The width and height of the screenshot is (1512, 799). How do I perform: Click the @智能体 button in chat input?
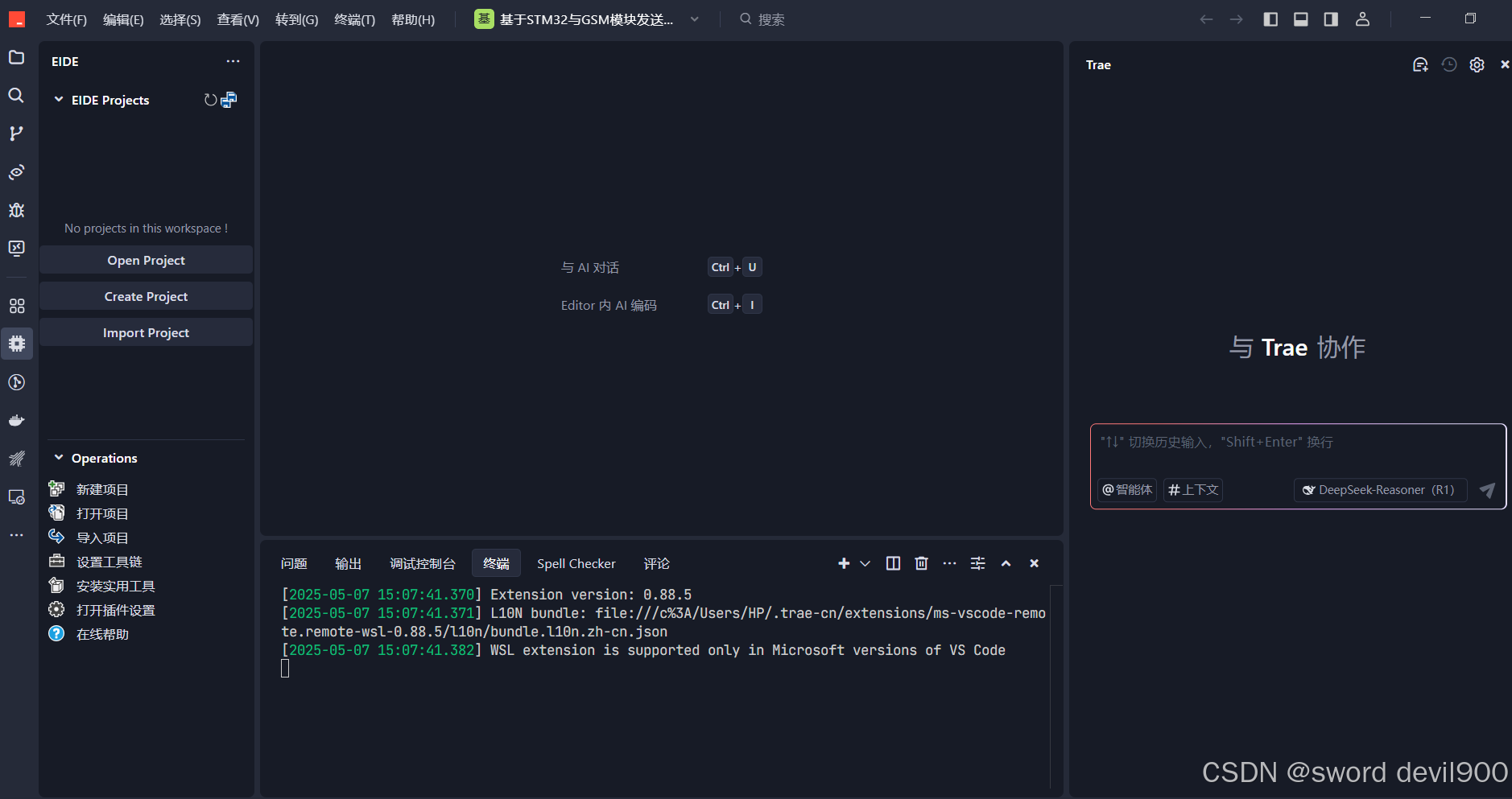click(1127, 489)
